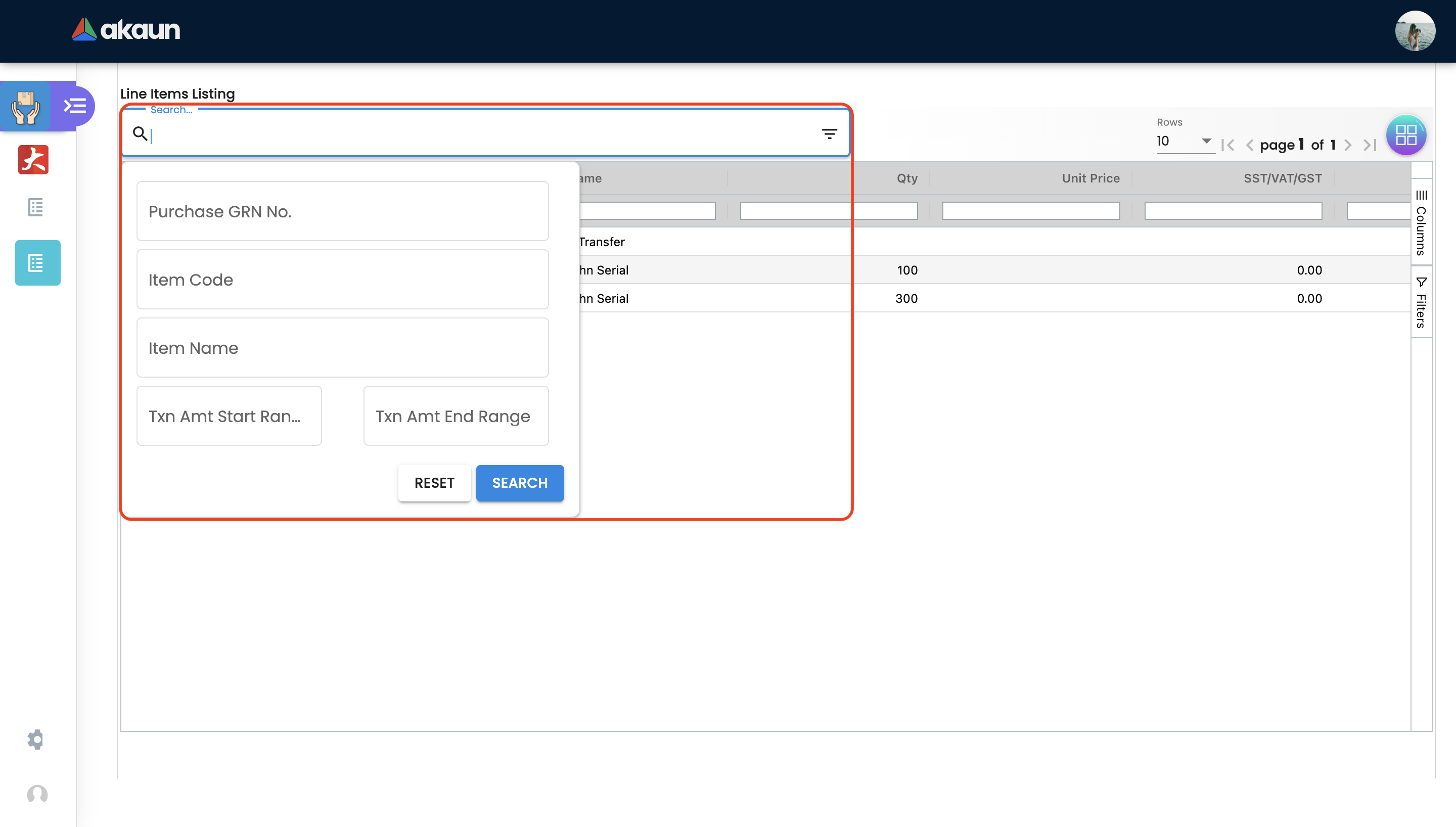Viewport: 1456px width, 827px height.
Task: Click the akaun logo
Action: (x=125, y=29)
